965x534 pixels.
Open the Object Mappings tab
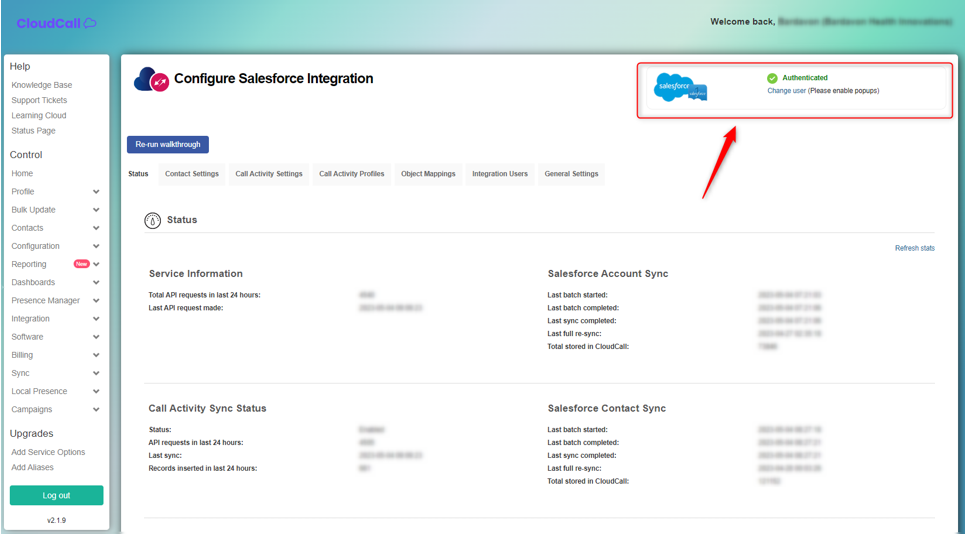[428, 174]
